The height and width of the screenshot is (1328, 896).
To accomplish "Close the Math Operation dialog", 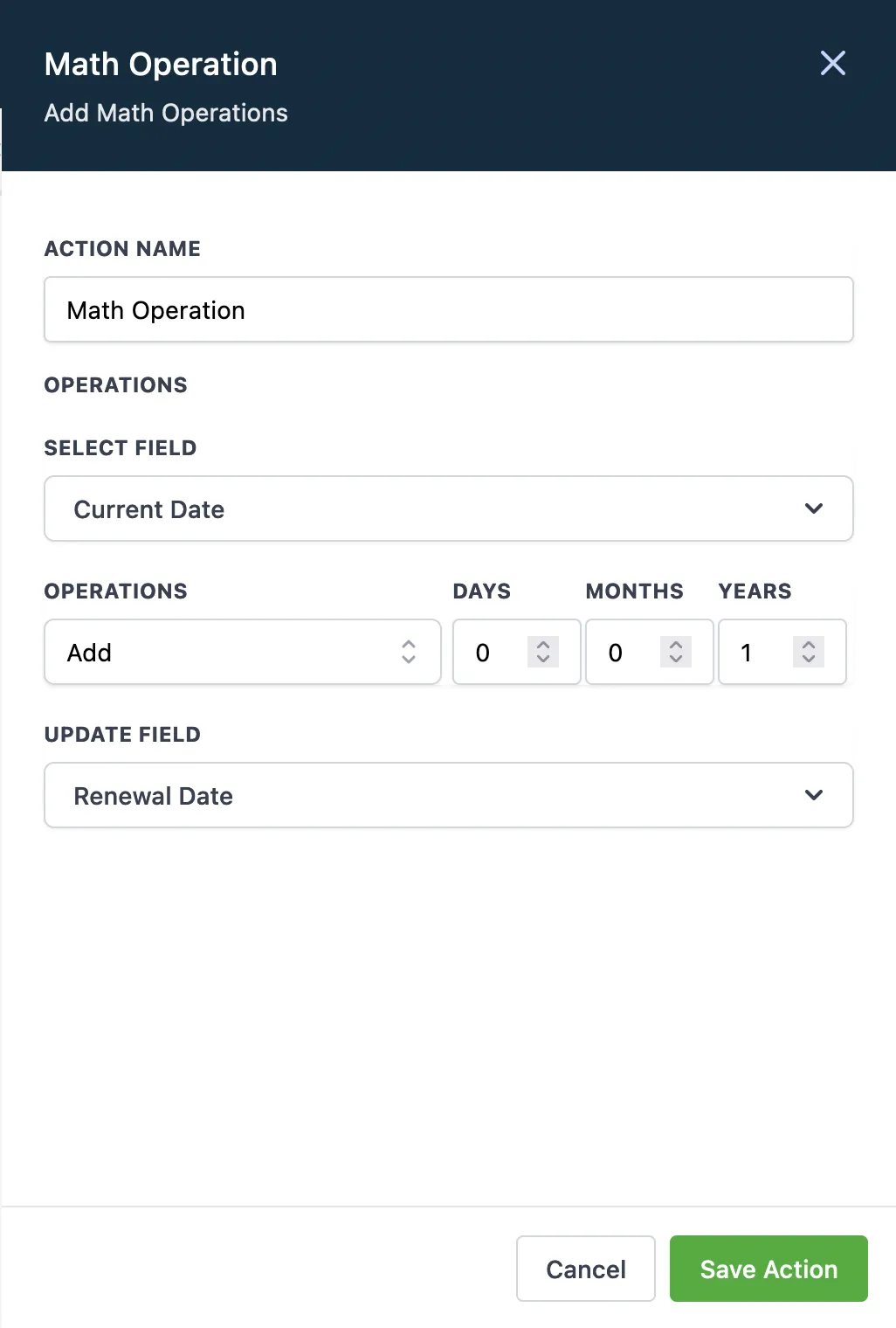I will pyautogui.click(x=832, y=63).
